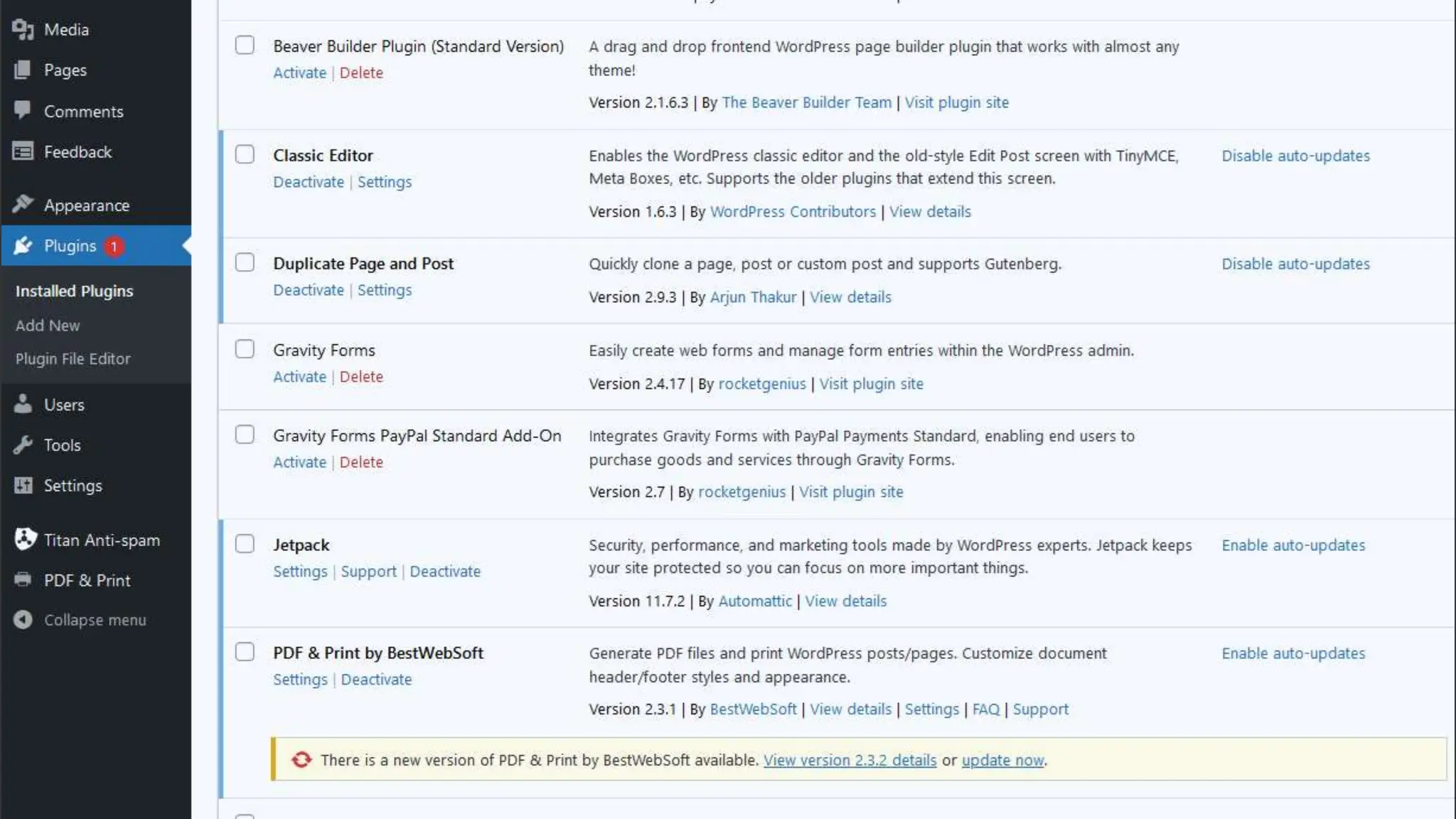The image size is (1456, 819).
Task: Click the Users icon in sidebar
Action: point(23,405)
